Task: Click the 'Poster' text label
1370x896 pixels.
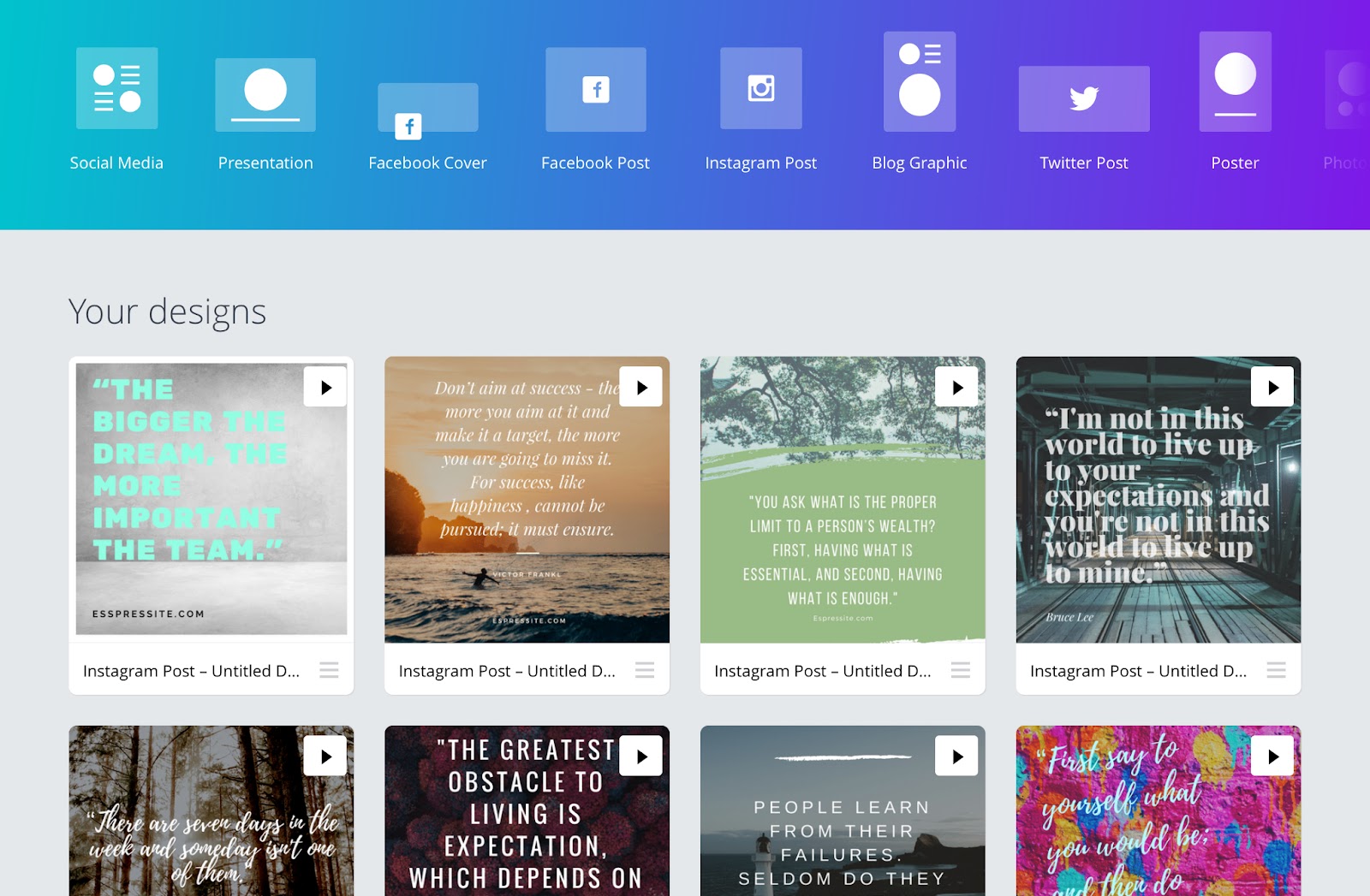Action: (1235, 163)
